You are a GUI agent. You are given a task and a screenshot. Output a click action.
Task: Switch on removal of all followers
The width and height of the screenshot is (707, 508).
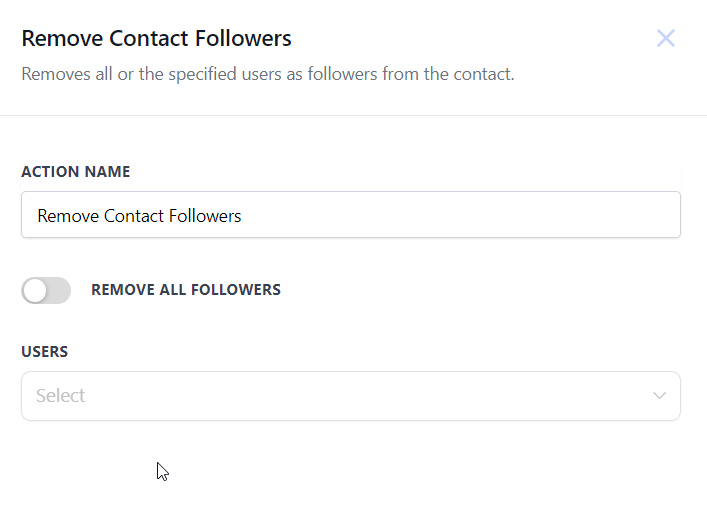click(x=46, y=290)
